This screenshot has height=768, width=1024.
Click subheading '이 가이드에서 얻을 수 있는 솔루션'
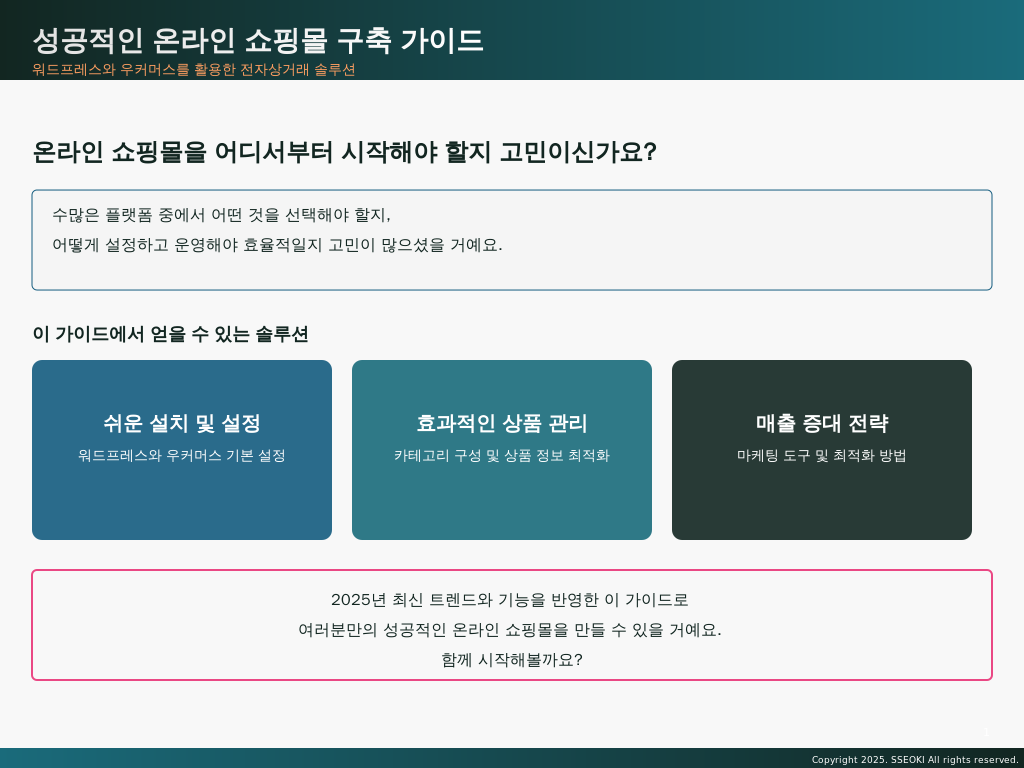tap(170, 334)
